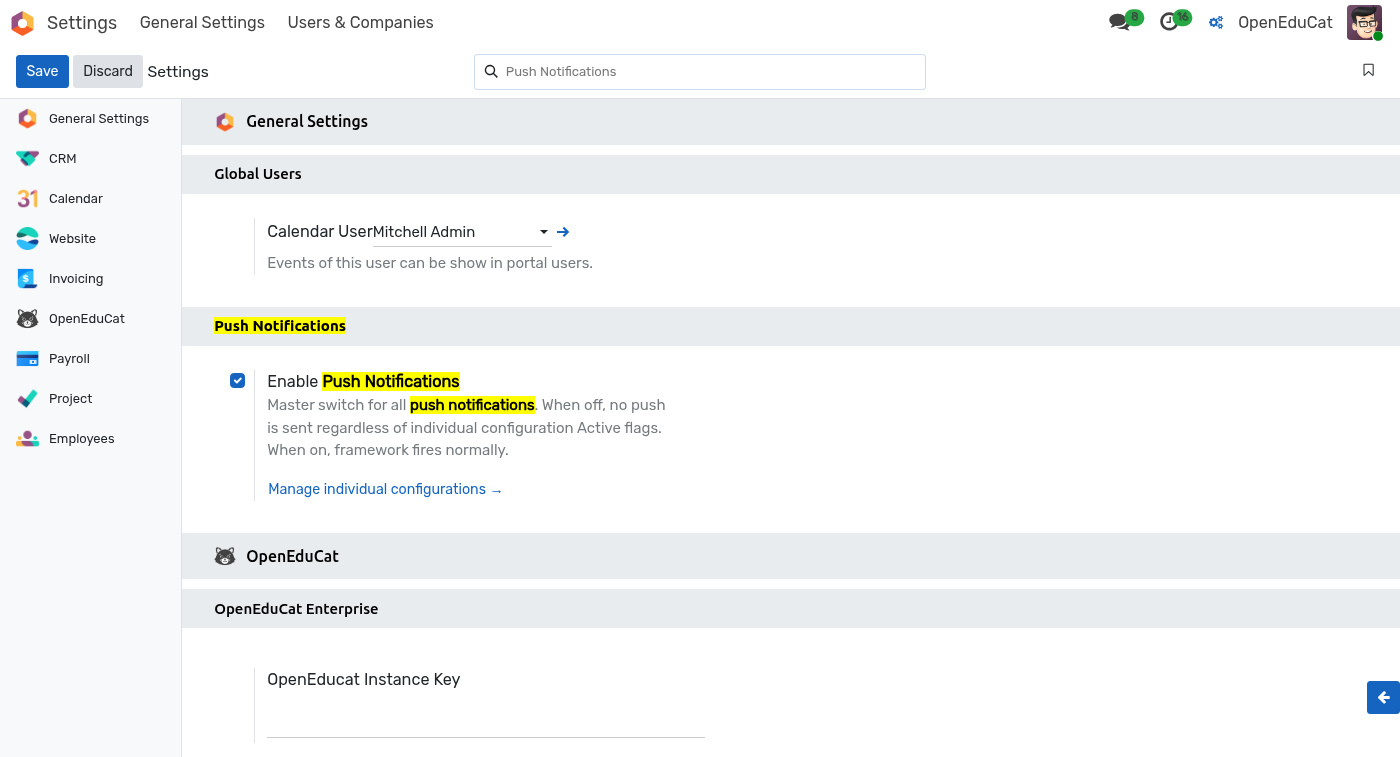
Task: Click the bookmark icon at top right
Action: (x=1369, y=70)
